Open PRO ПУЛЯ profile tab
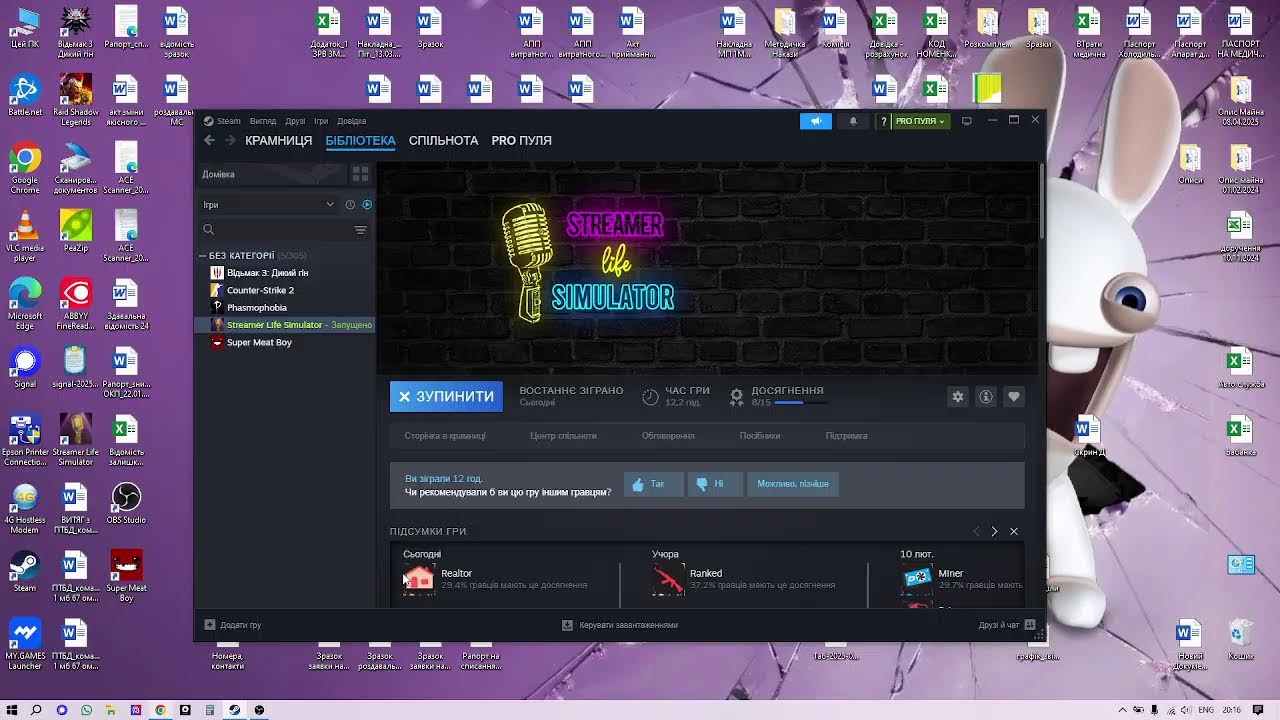Viewport: 1280px width, 720px height. (x=521, y=141)
